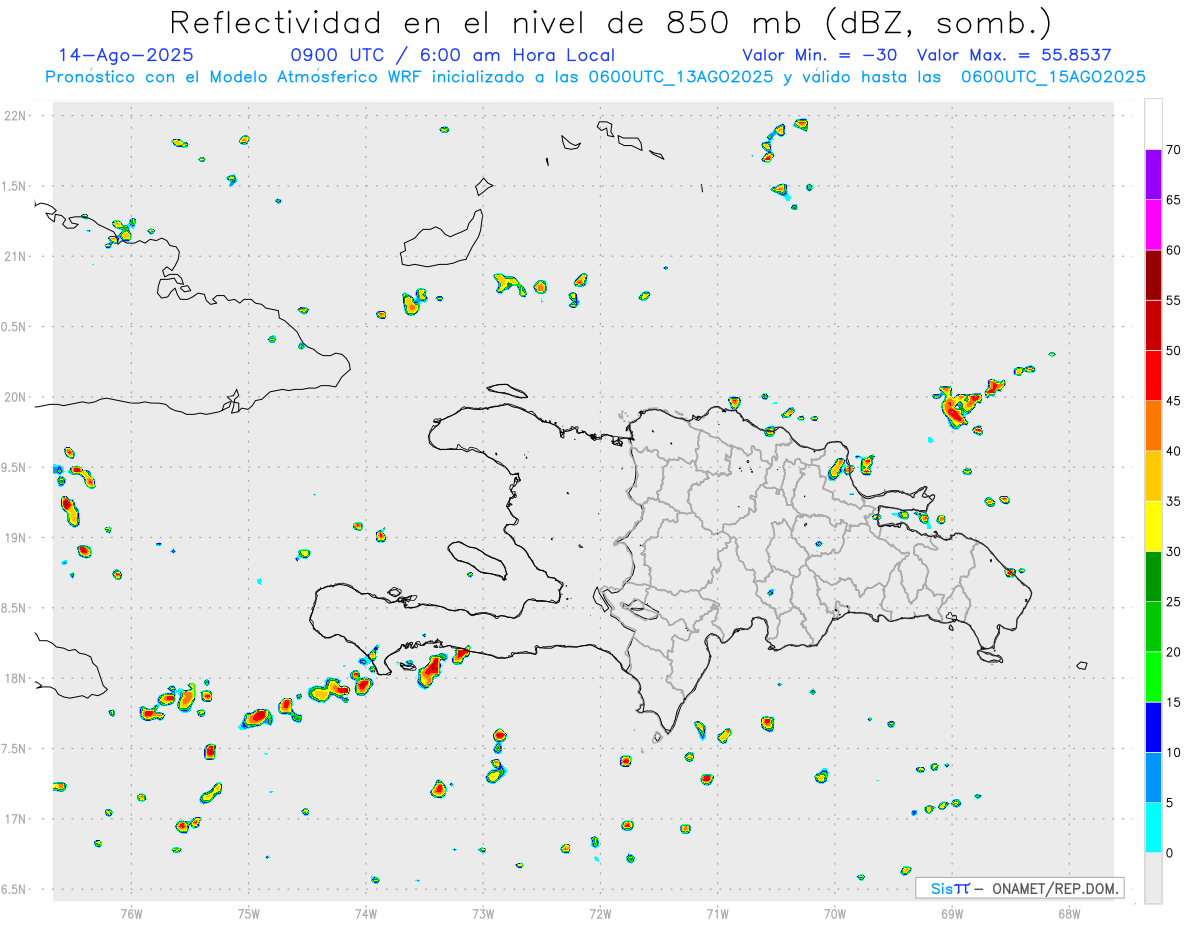This screenshot has width=1200, height=927.
Task: Click the colorbar value '55'
Action: pos(1174,300)
